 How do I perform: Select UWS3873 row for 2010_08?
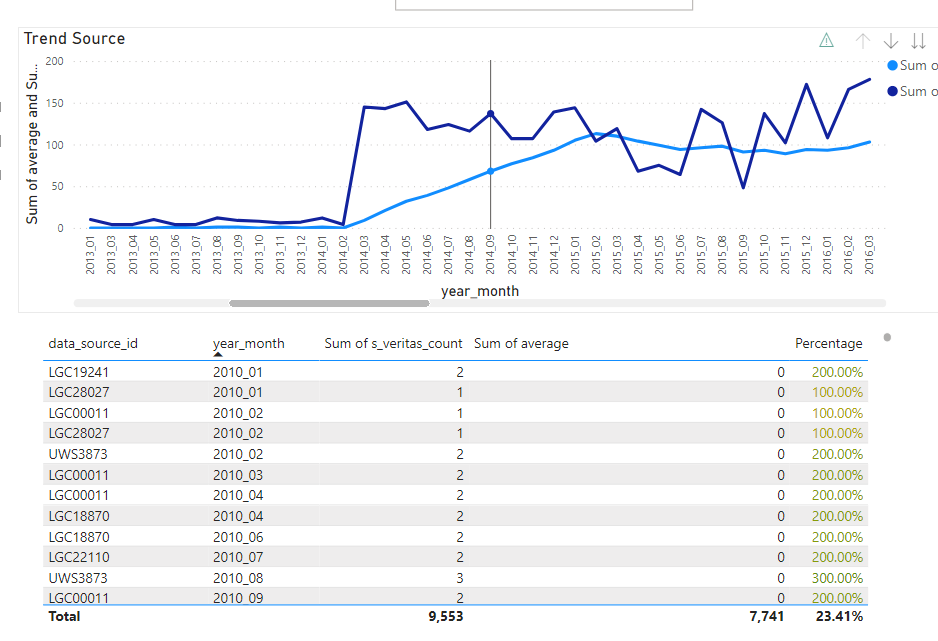(x=455, y=578)
